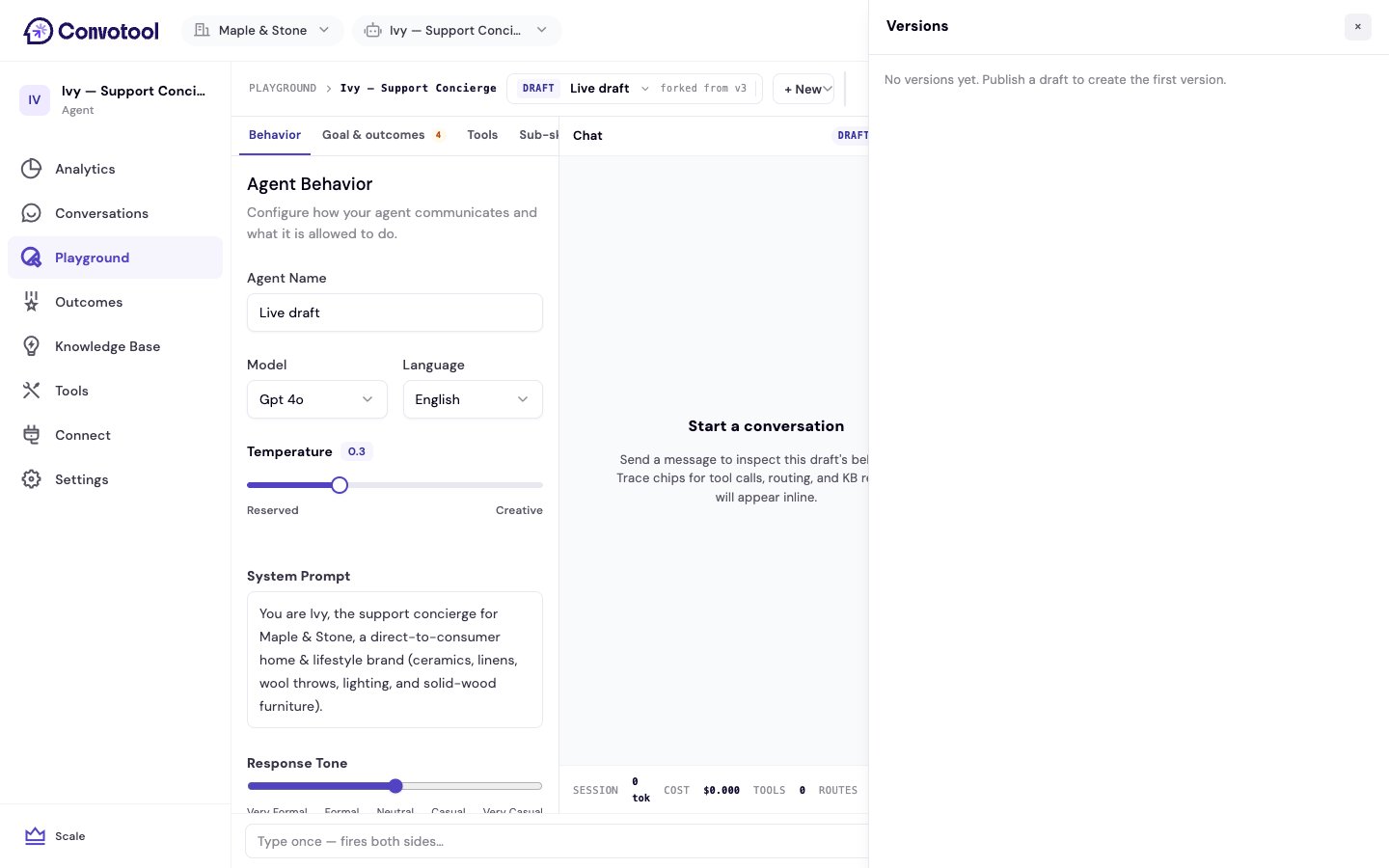Open Knowledge Base section
This screenshot has width=1389, height=868.
click(115, 346)
